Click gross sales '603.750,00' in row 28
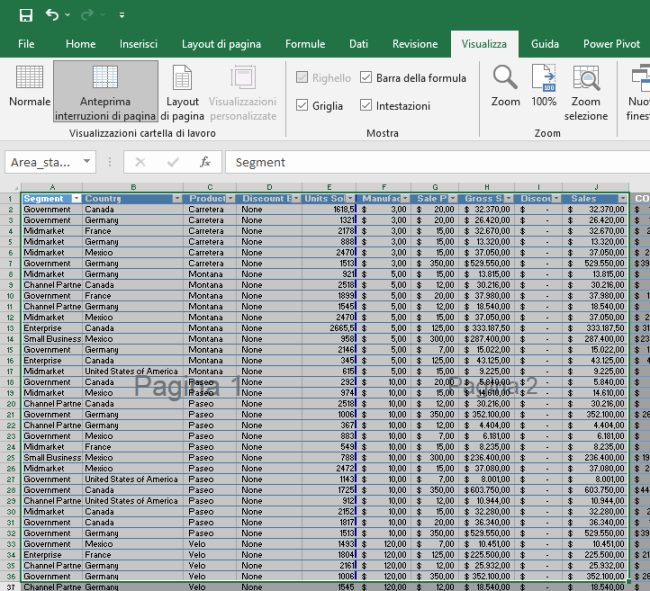This screenshot has height=591, width=650. [488, 490]
